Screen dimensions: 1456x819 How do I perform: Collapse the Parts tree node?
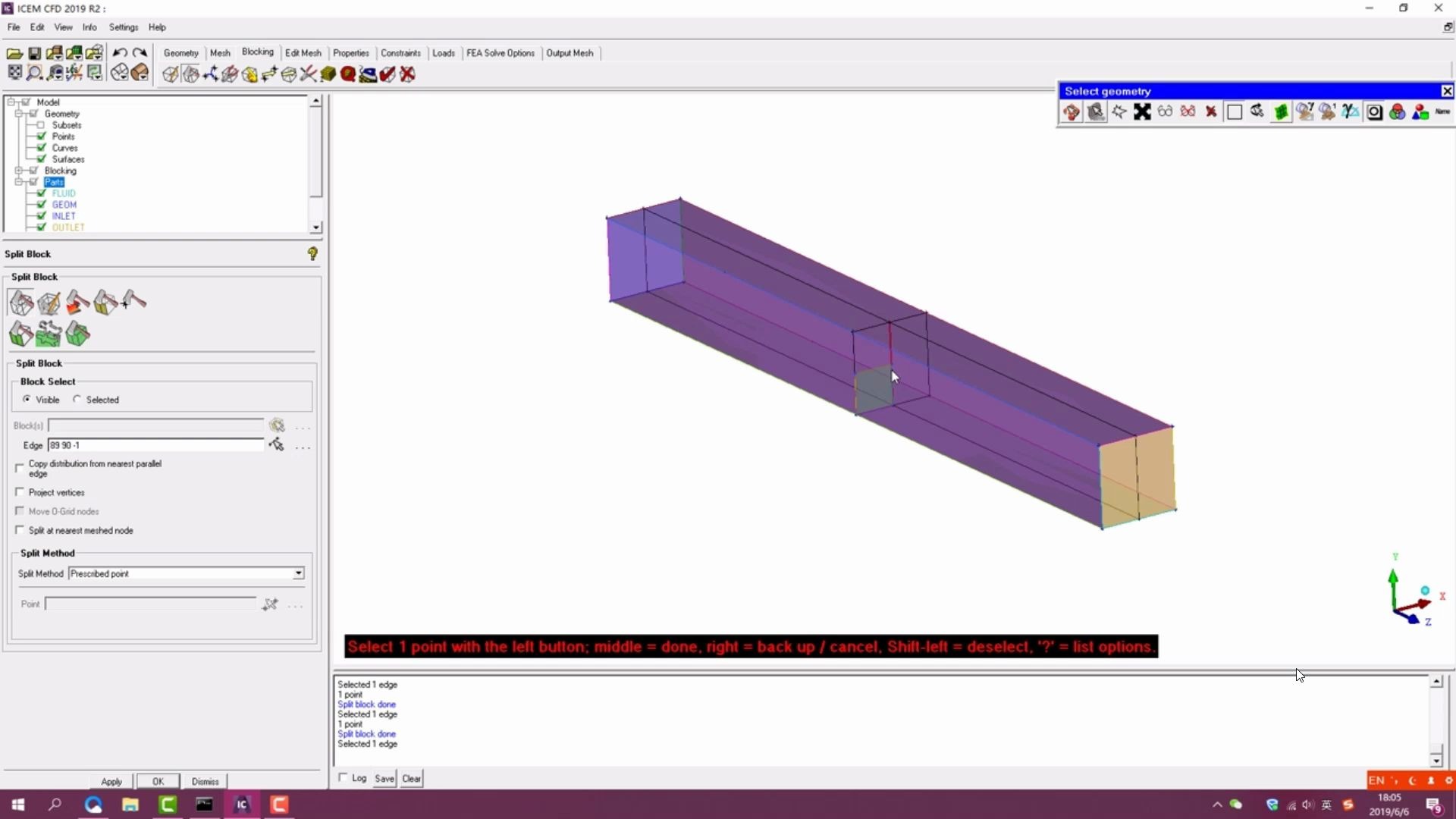click(x=19, y=182)
